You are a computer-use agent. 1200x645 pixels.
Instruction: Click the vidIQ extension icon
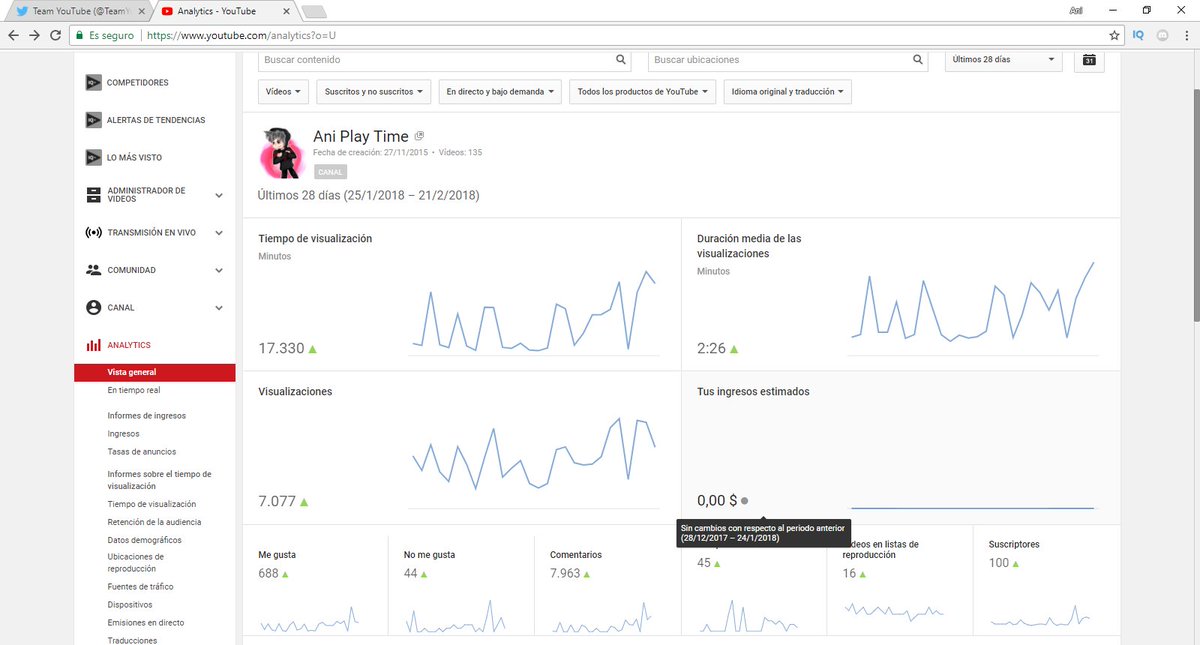(1139, 34)
